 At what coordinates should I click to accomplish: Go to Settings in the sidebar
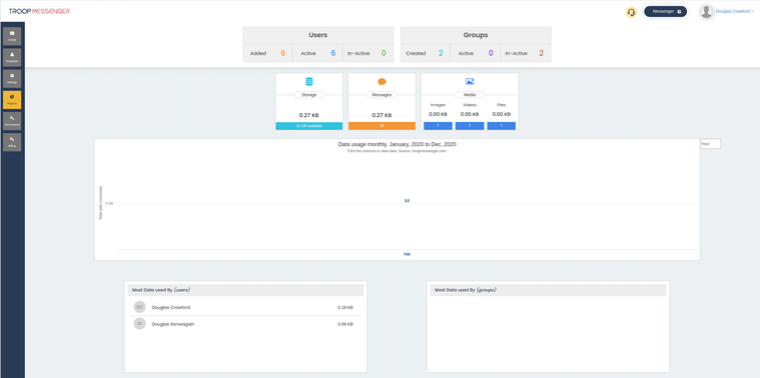tap(12, 79)
